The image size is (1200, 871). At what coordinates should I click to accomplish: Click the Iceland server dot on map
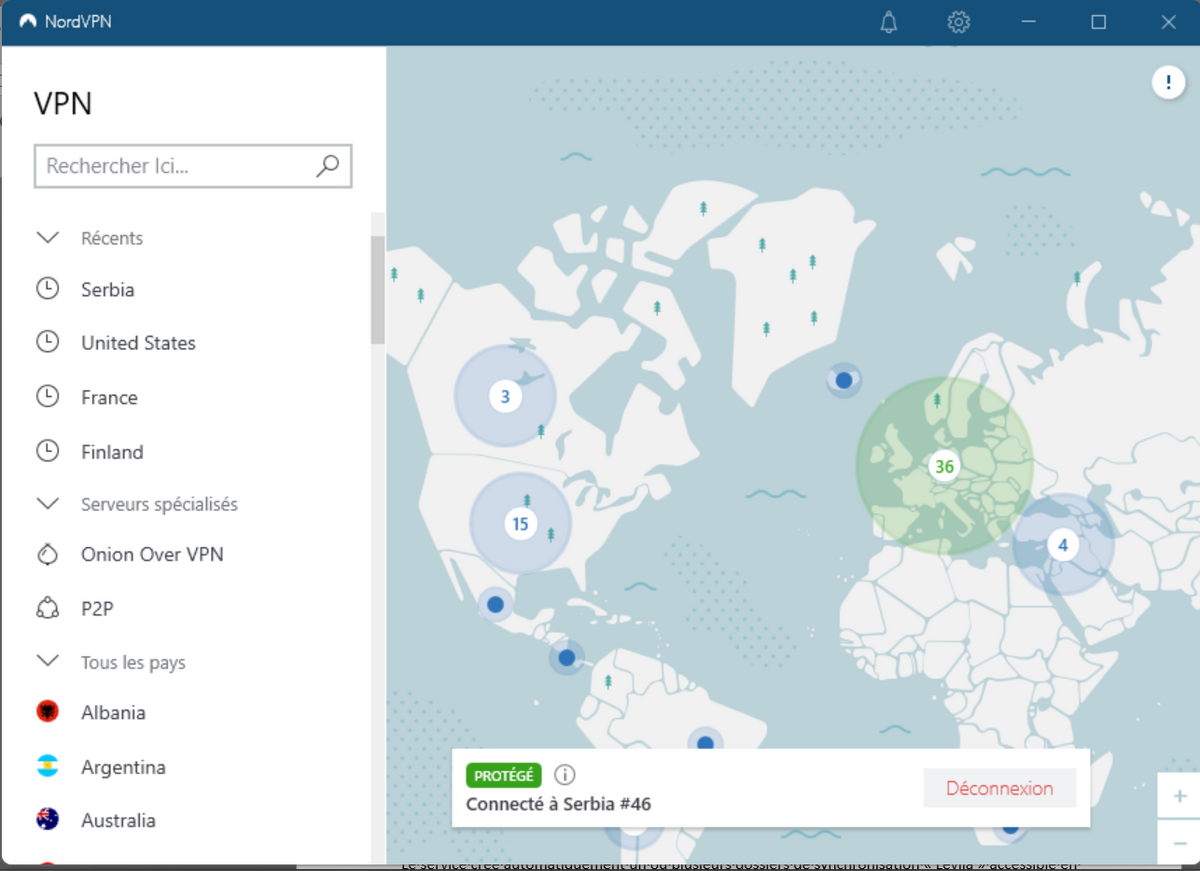[x=844, y=380]
